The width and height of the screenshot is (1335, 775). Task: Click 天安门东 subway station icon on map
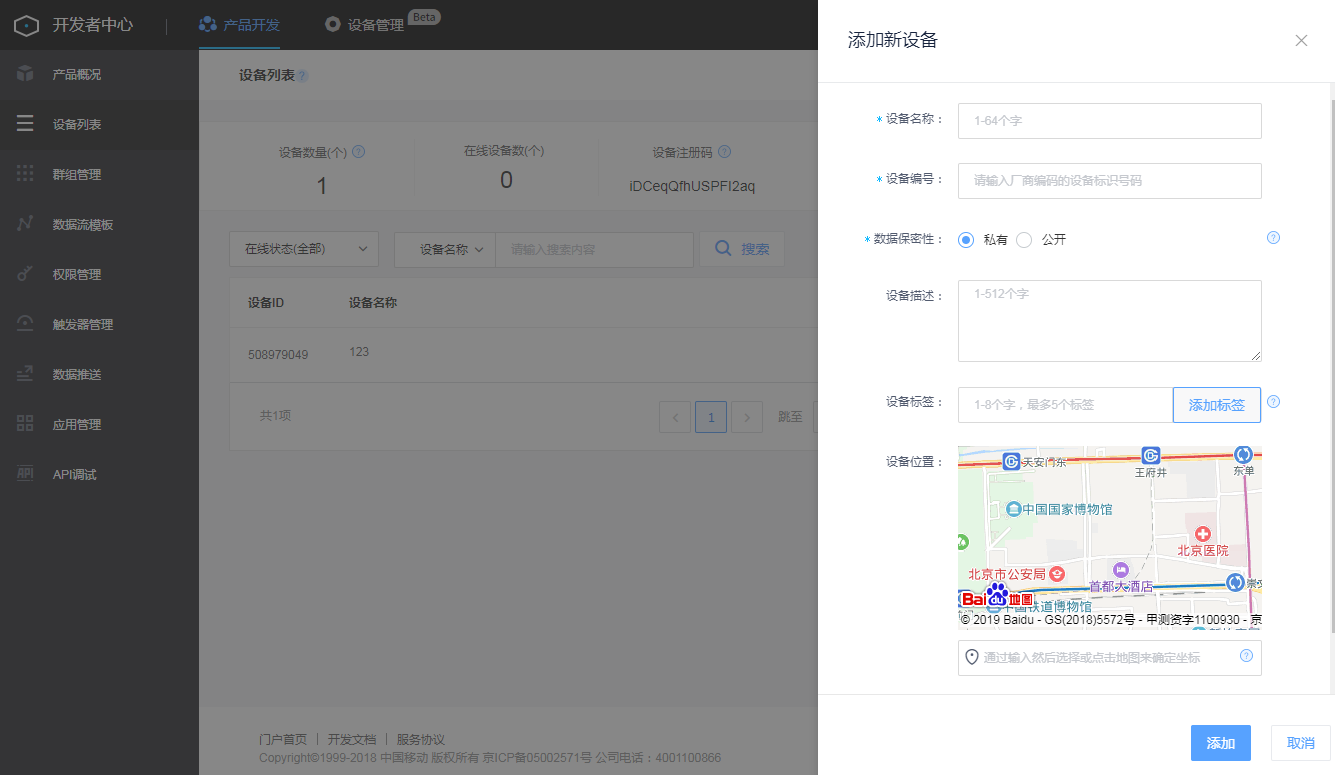click(x=1011, y=461)
